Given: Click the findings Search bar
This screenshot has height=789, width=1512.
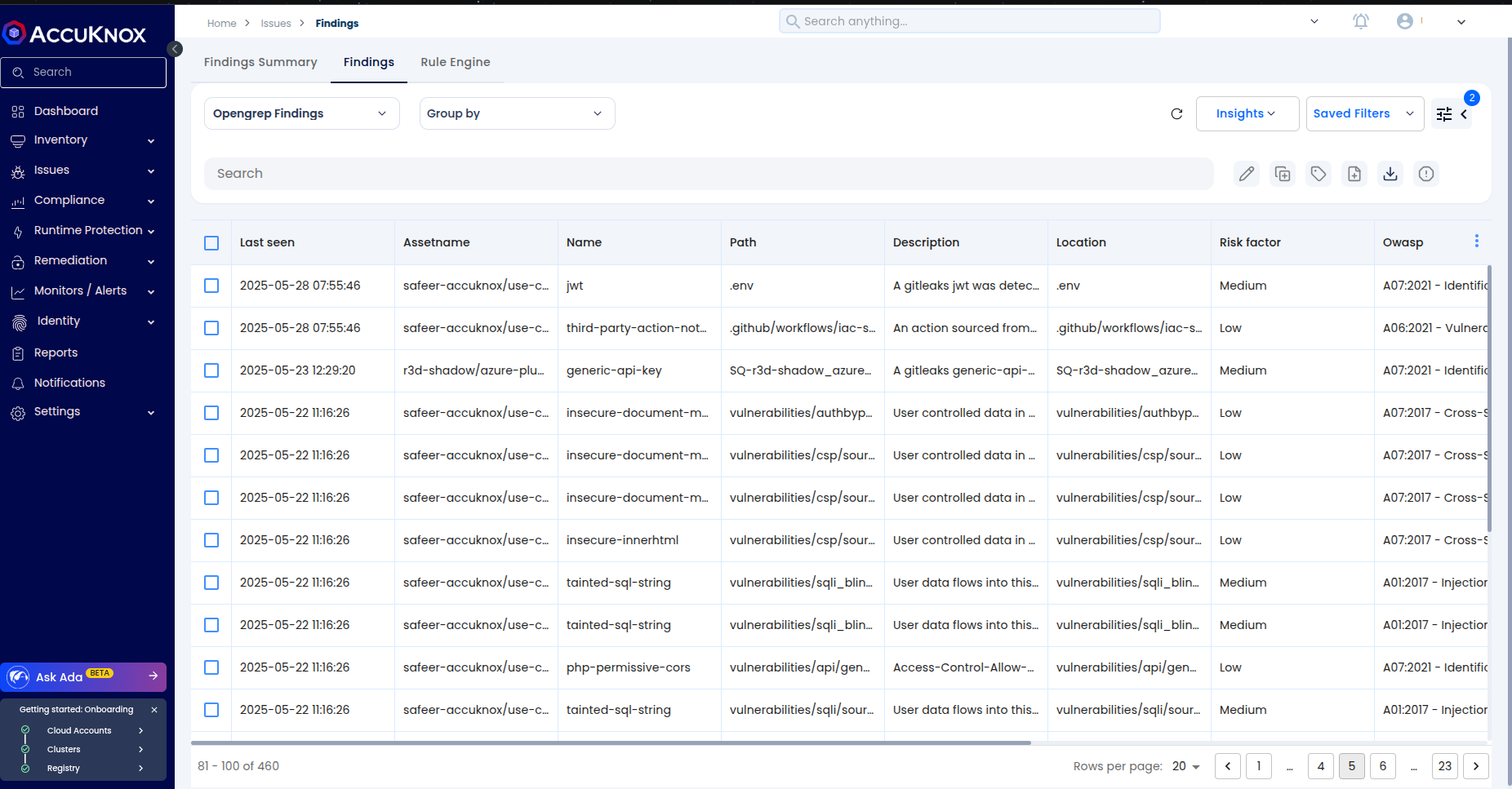Looking at the screenshot, I should [x=709, y=174].
